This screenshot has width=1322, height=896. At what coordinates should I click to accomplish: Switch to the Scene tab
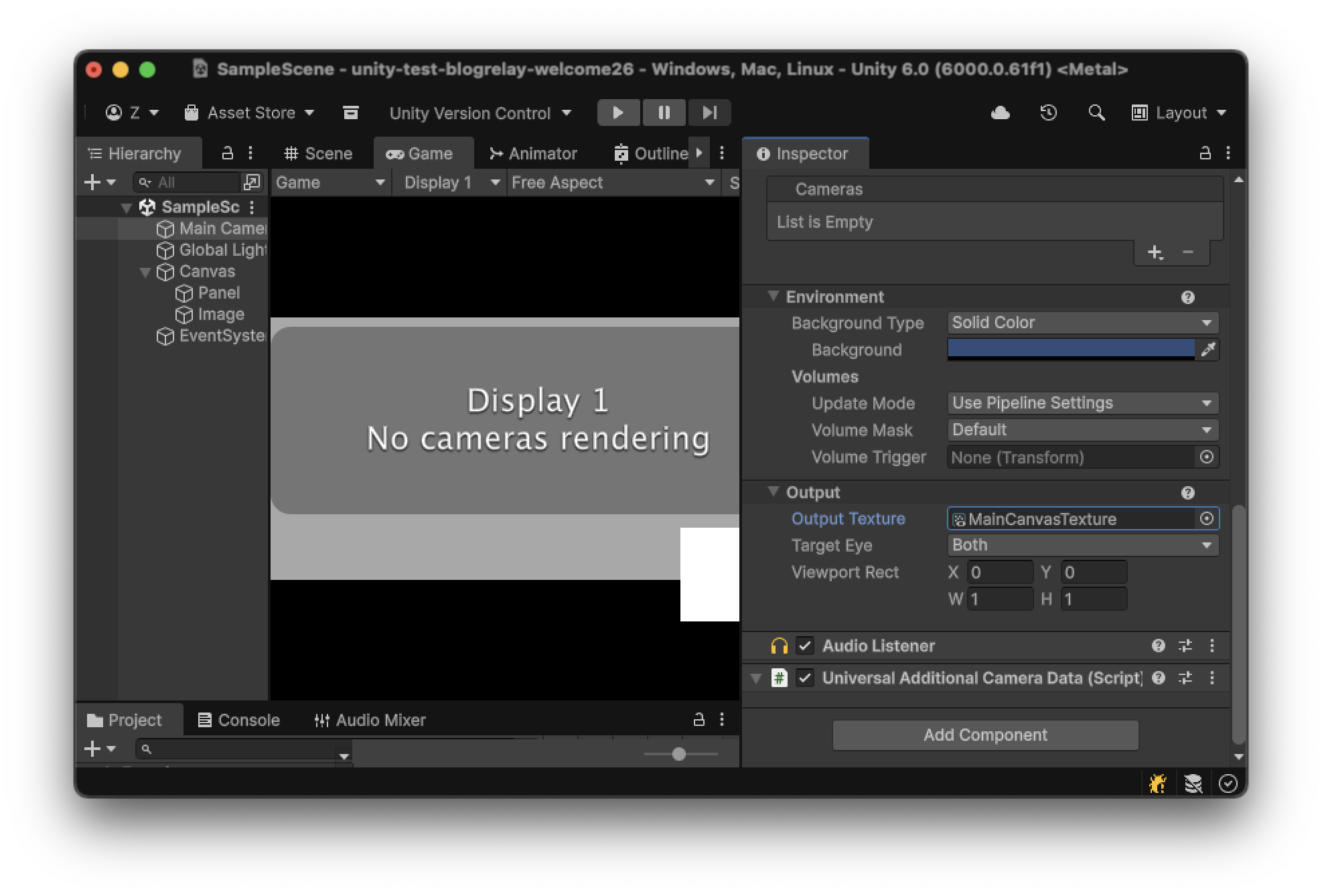point(318,154)
